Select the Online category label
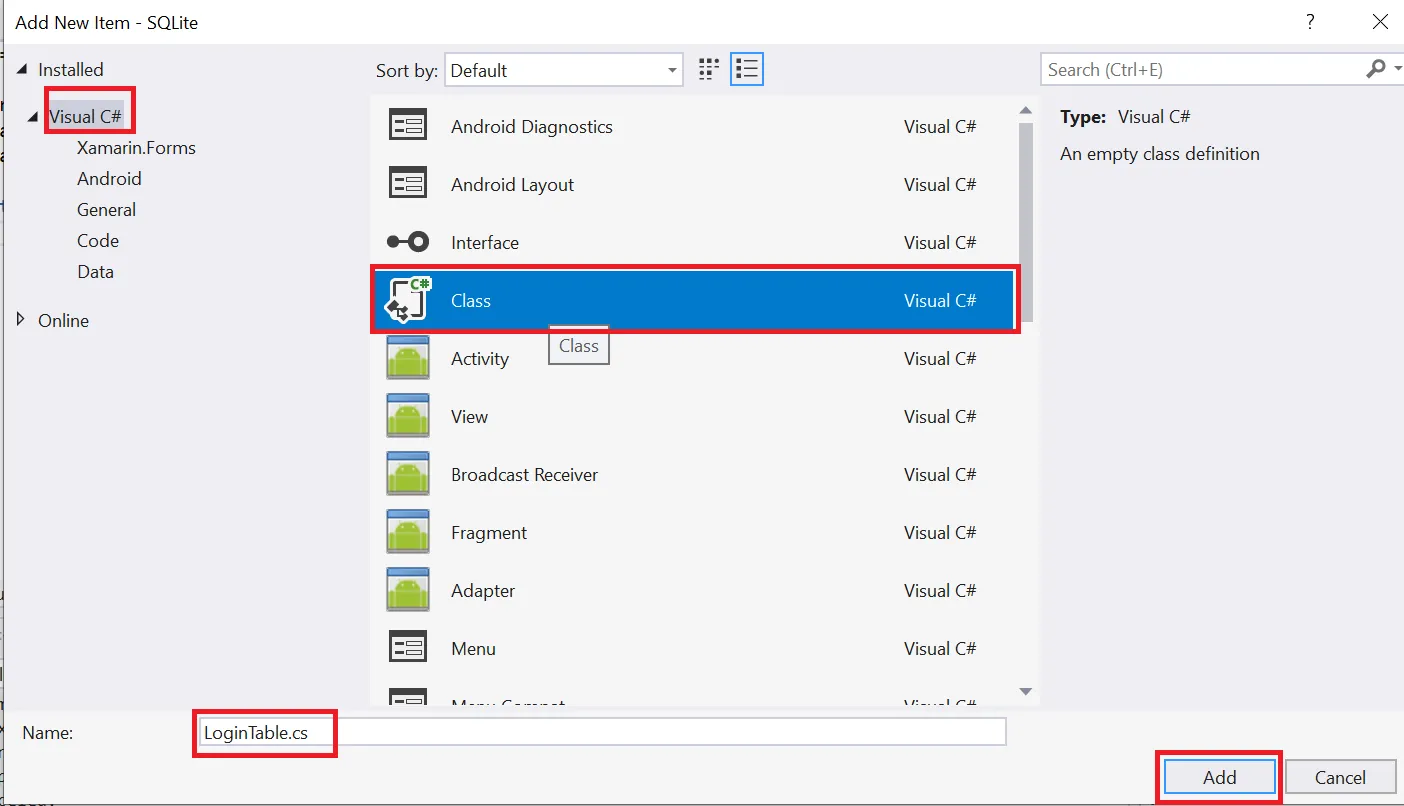The image size is (1404, 806). [x=63, y=320]
